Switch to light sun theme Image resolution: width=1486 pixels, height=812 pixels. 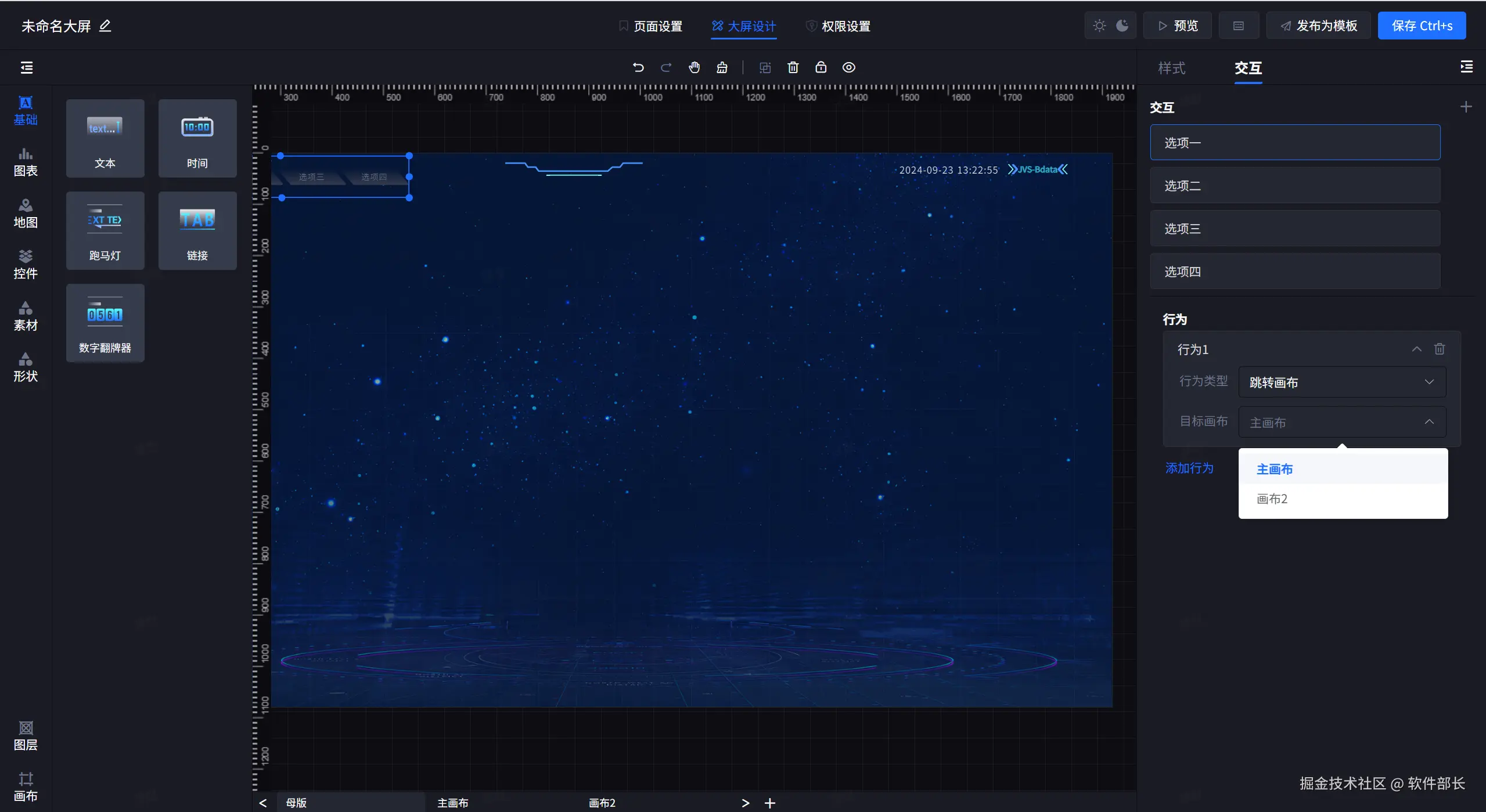[x=1099, y=26]
